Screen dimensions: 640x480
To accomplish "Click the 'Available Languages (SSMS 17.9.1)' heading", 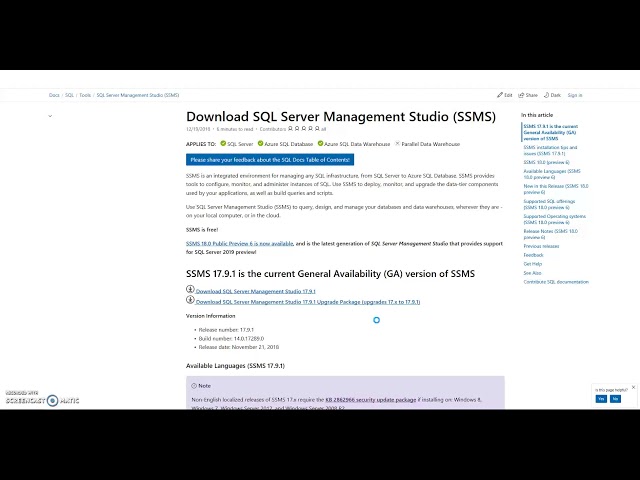I will [x=236, y=366].
